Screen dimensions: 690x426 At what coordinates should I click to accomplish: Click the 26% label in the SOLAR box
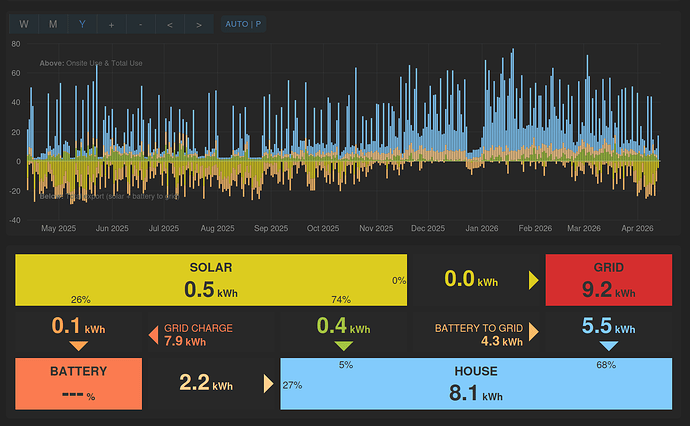[x=81, y=300]
